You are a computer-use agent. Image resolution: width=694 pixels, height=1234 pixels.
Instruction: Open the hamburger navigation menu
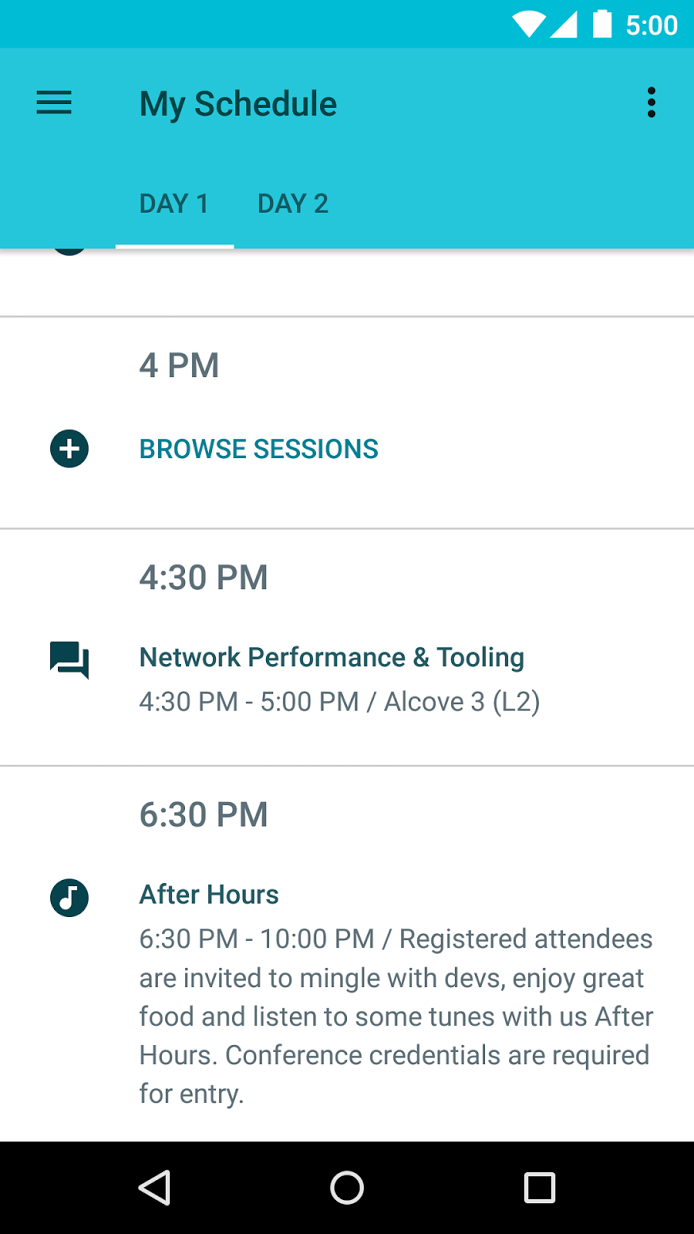coord(54,103)
